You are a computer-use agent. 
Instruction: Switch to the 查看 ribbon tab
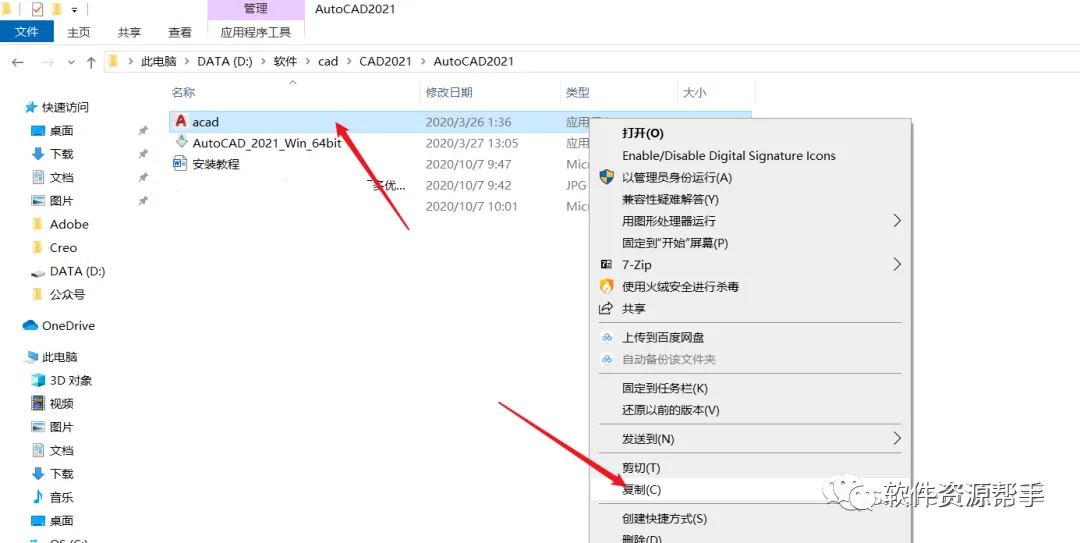click(180, 32)
